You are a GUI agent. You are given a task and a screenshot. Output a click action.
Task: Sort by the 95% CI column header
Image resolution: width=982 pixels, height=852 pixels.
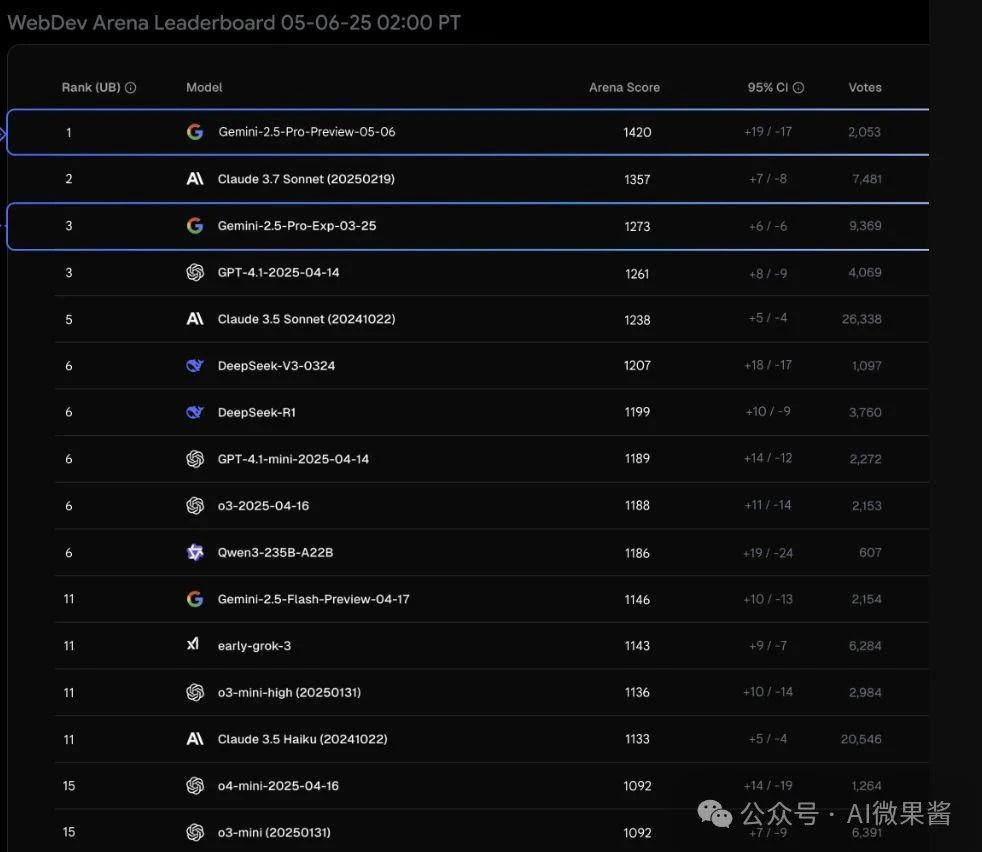[768, 88]
